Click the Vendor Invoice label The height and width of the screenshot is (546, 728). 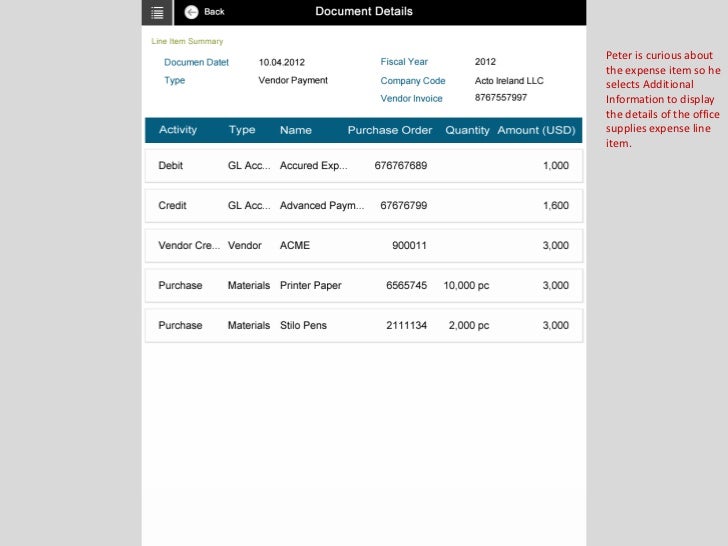411,98
